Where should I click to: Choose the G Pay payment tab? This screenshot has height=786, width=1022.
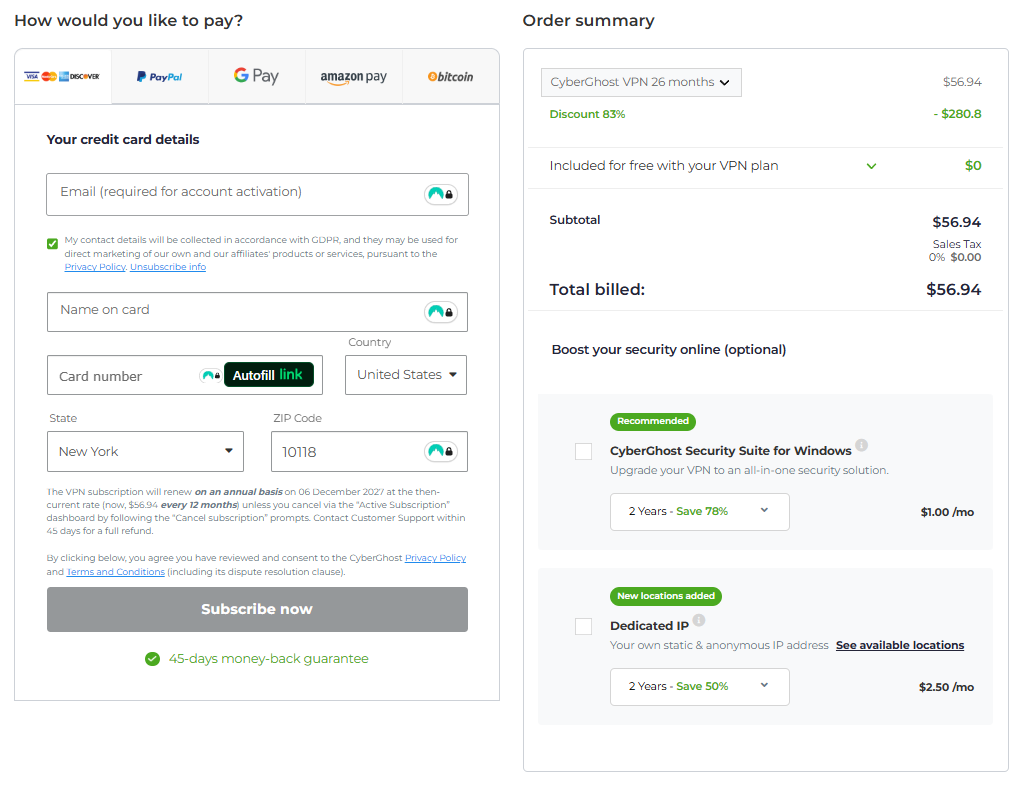coord(256,76)
